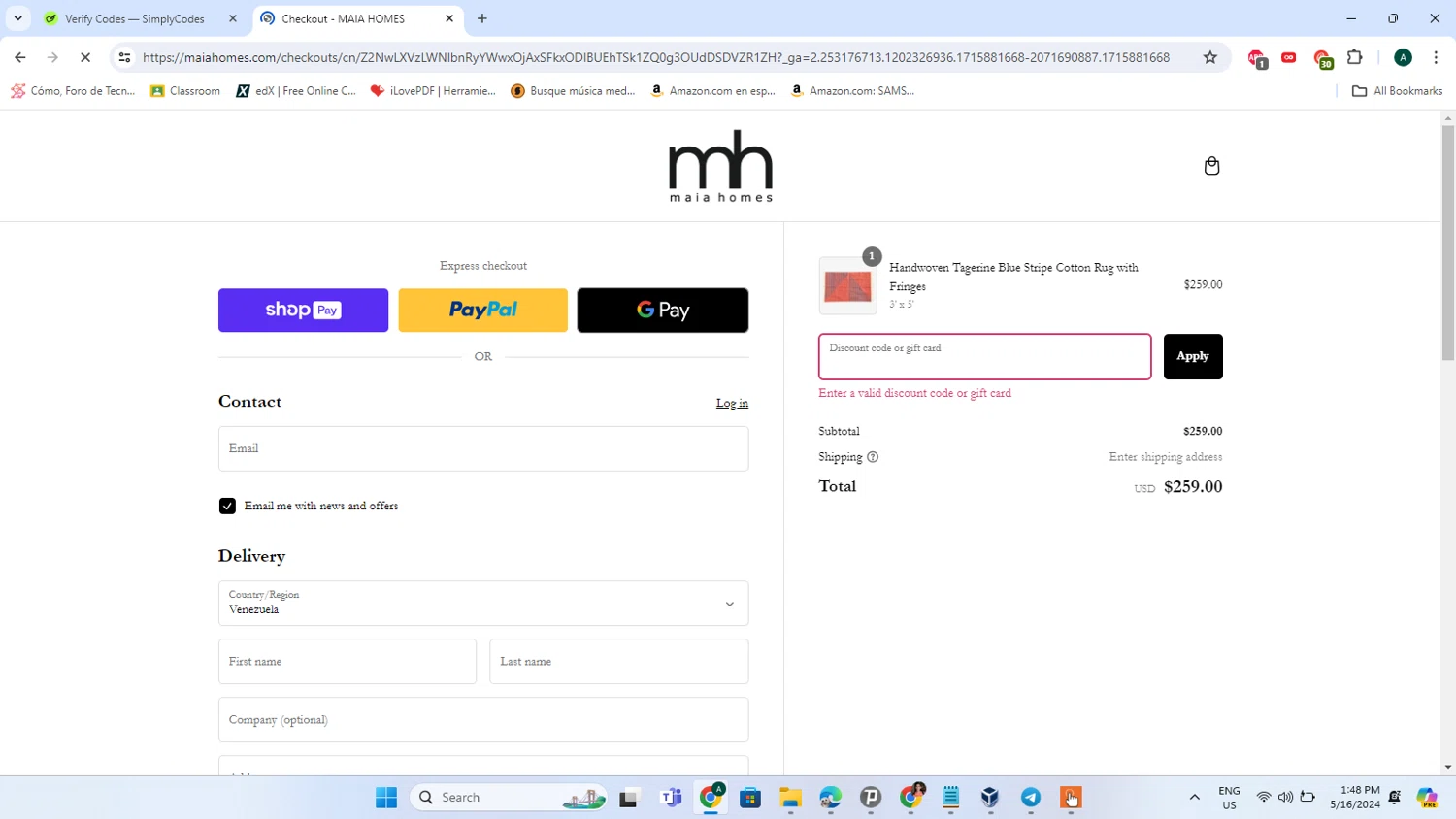Open the Windows Start menu
Viewport: 1456px width, 819px height.
[386, 797]
